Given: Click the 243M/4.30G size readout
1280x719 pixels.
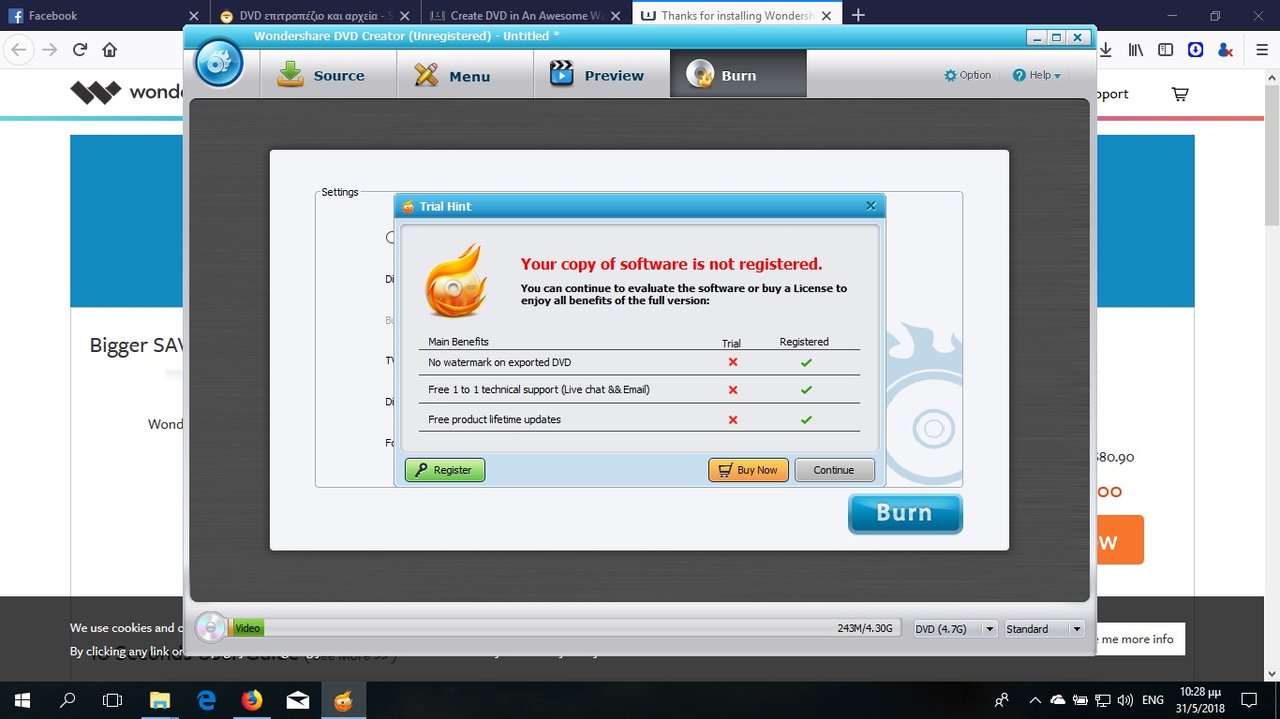Looking at the screenshot, I should click(x=867, y=629).
